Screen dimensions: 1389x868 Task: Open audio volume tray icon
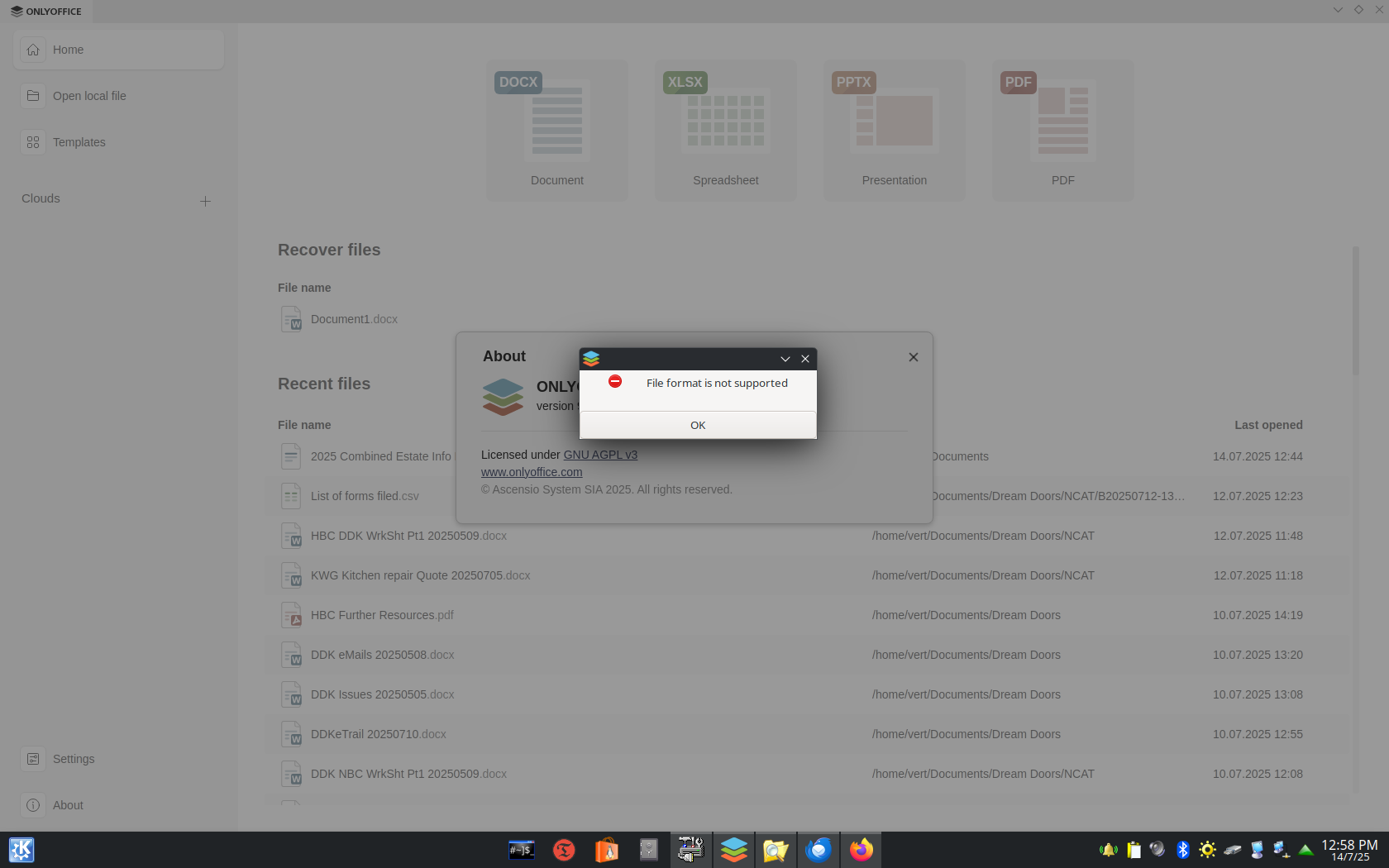1157,849
